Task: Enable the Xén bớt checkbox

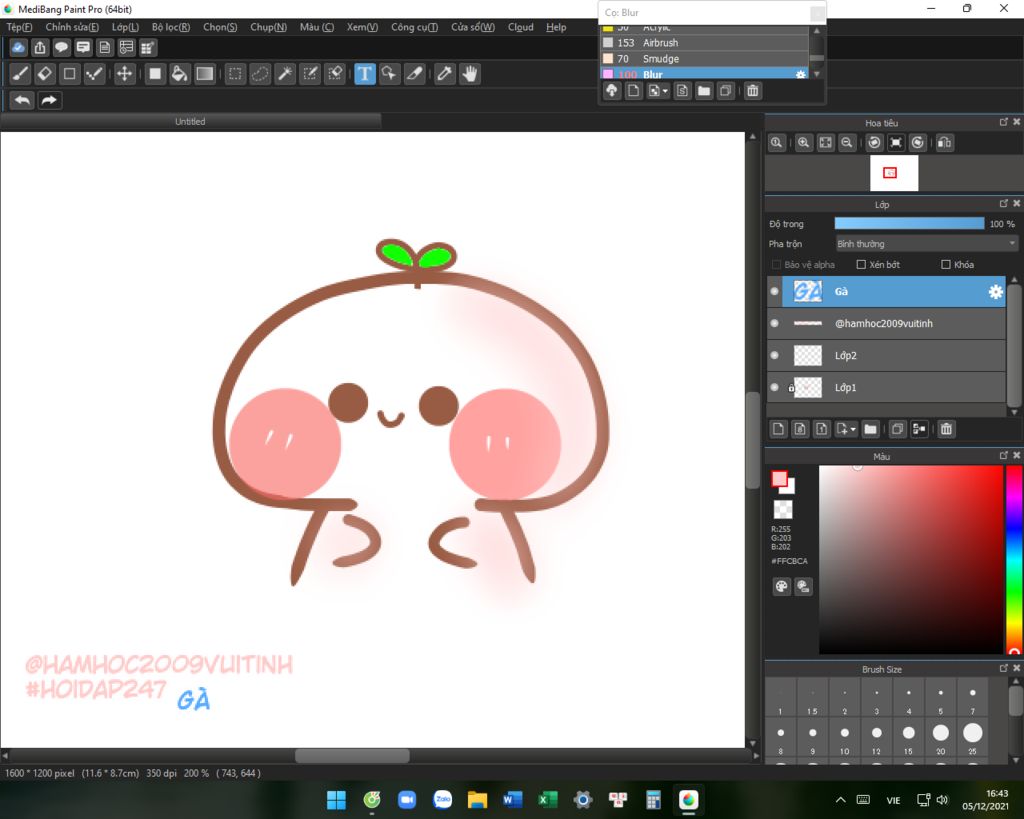Action: [x=861, y=265]
